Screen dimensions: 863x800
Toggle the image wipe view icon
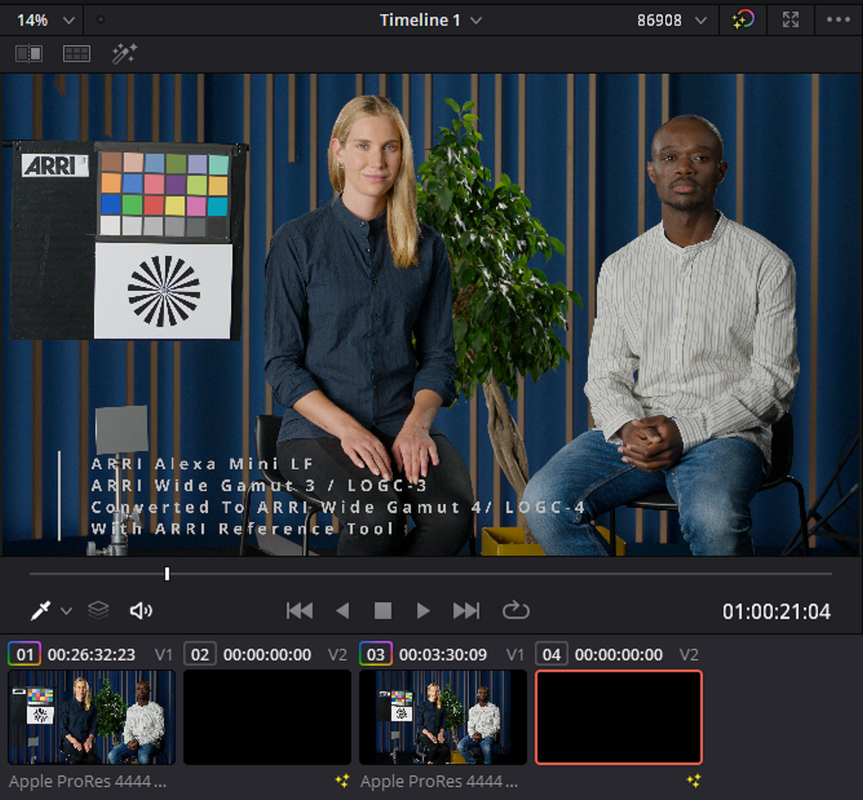(29, 54)
